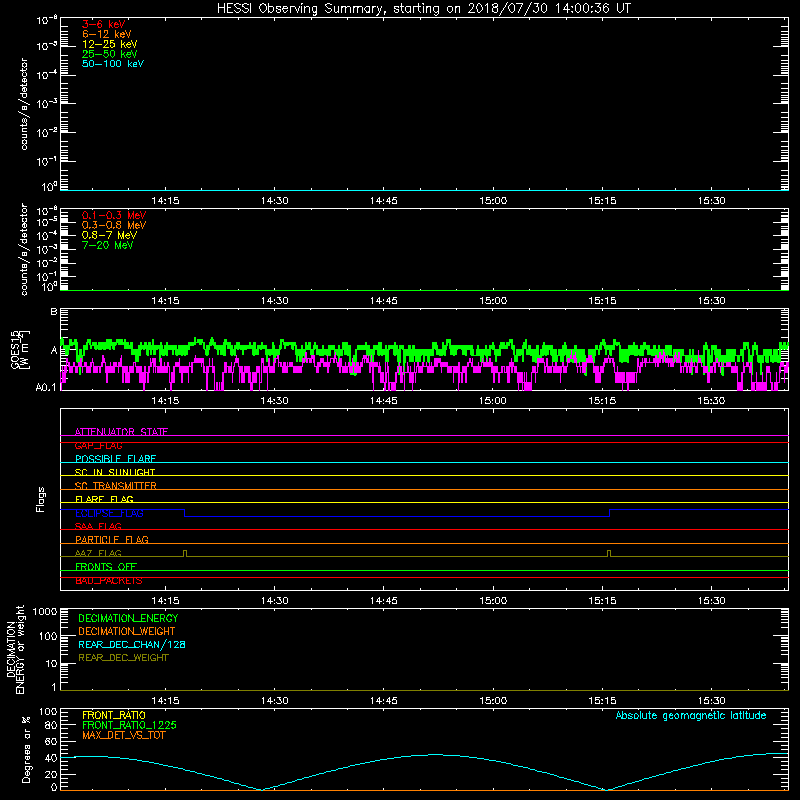Click the GOES15 W m-2 axis label
The height and width of the screenshot is (800, 800).
pos(20,349)
